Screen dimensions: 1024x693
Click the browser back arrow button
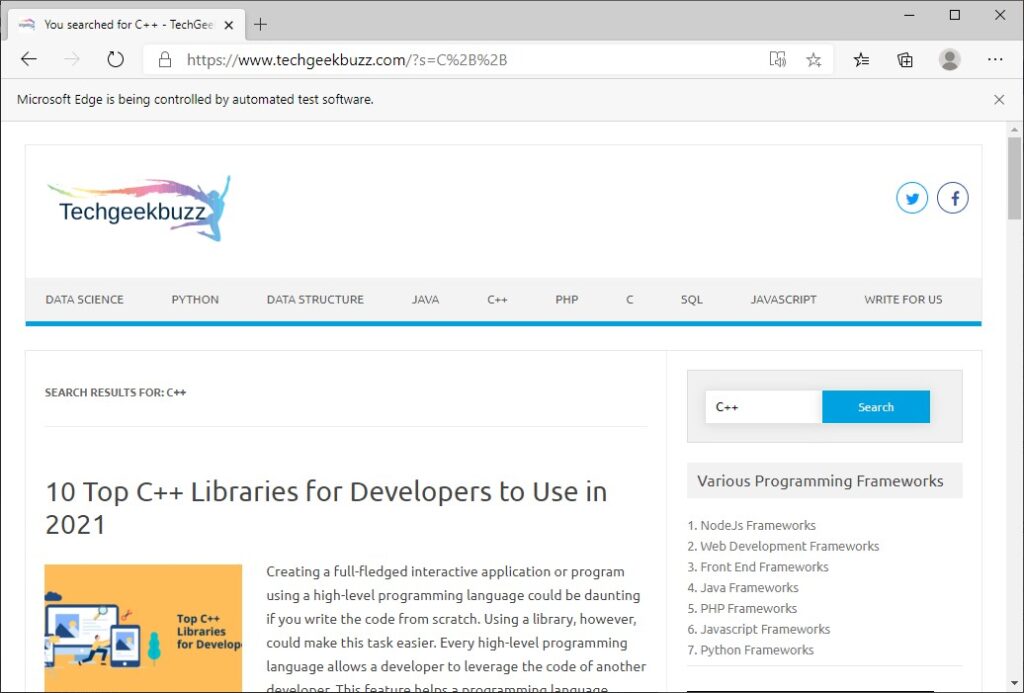[28, 60]
